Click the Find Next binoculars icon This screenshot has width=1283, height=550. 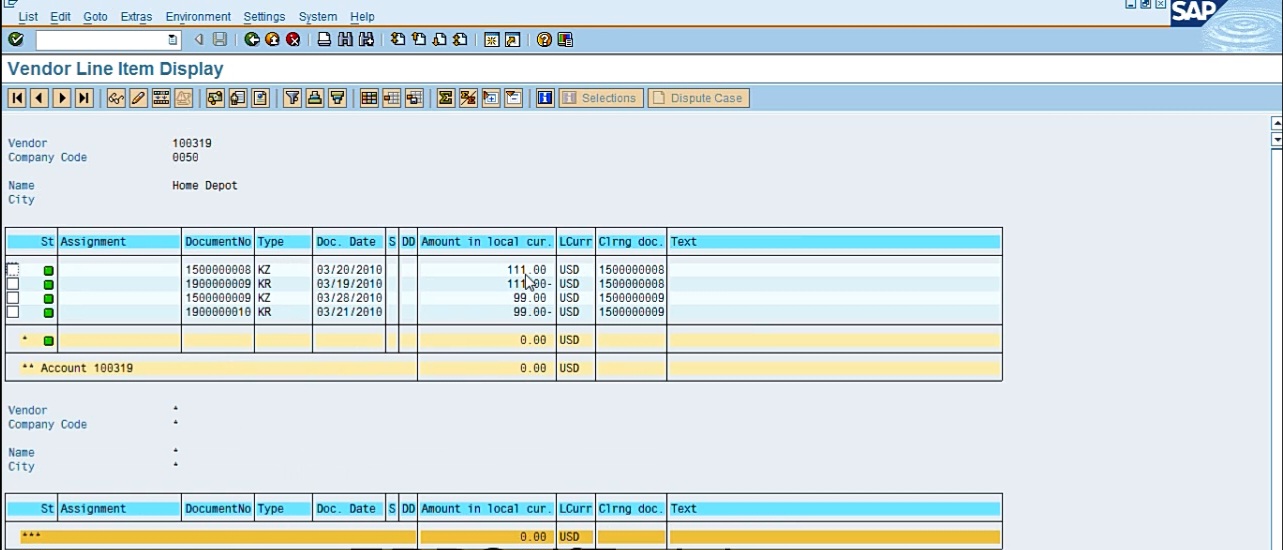tap(366, 40)
